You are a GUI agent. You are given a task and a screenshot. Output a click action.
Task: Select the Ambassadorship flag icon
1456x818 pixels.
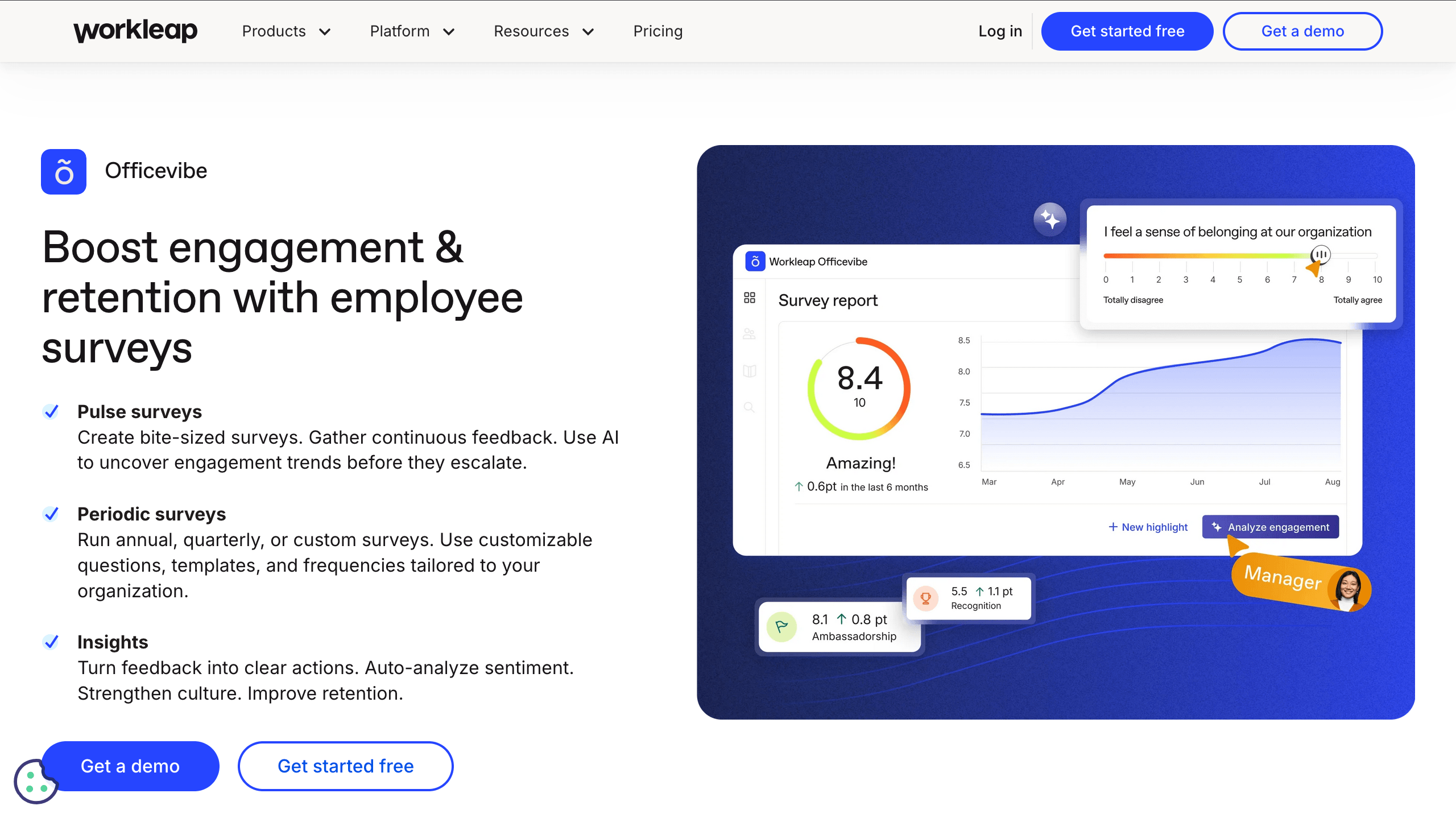coord(782,626)
